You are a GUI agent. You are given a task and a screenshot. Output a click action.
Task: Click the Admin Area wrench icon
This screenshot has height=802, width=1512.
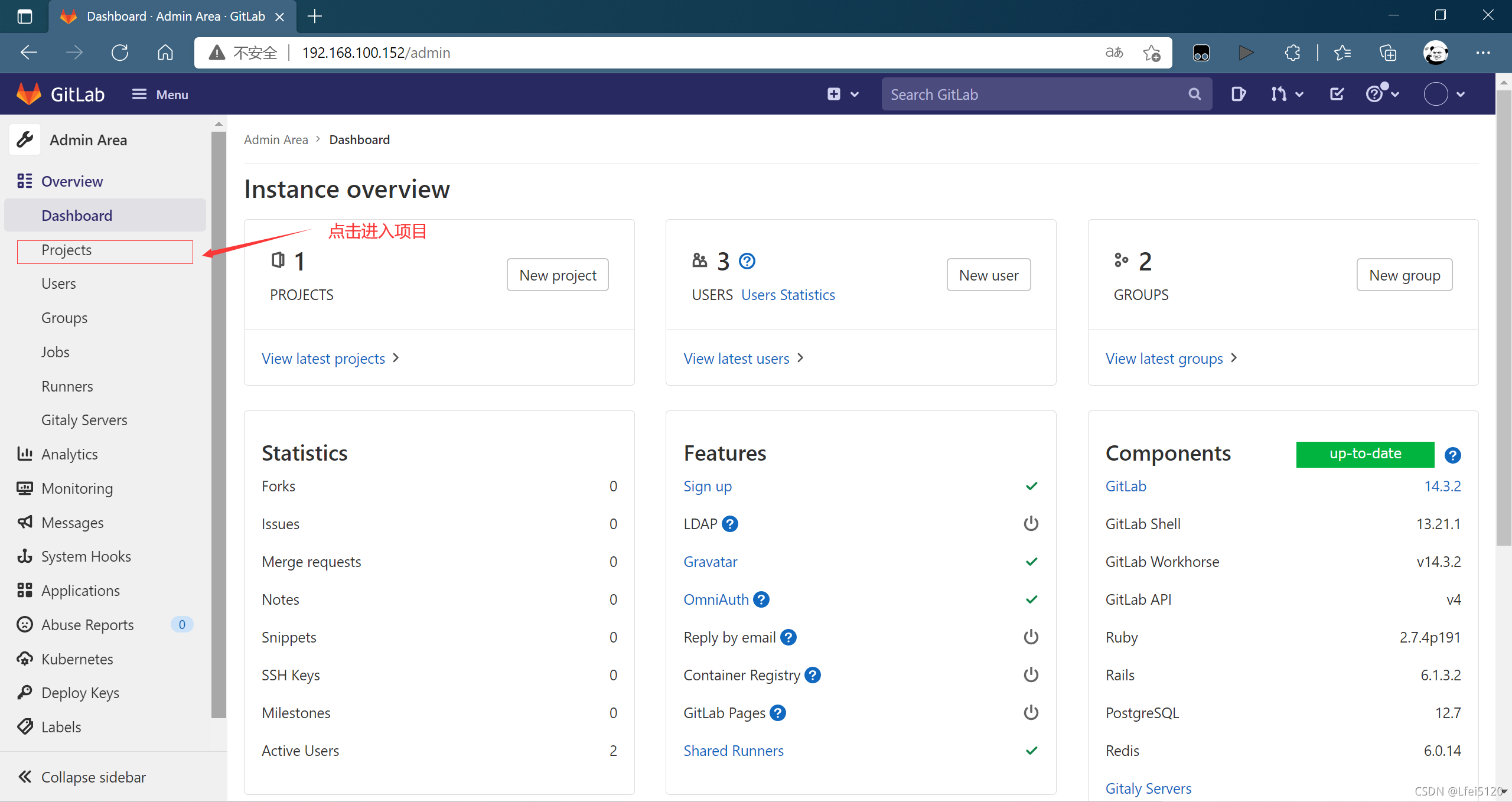tap(25, 140)
